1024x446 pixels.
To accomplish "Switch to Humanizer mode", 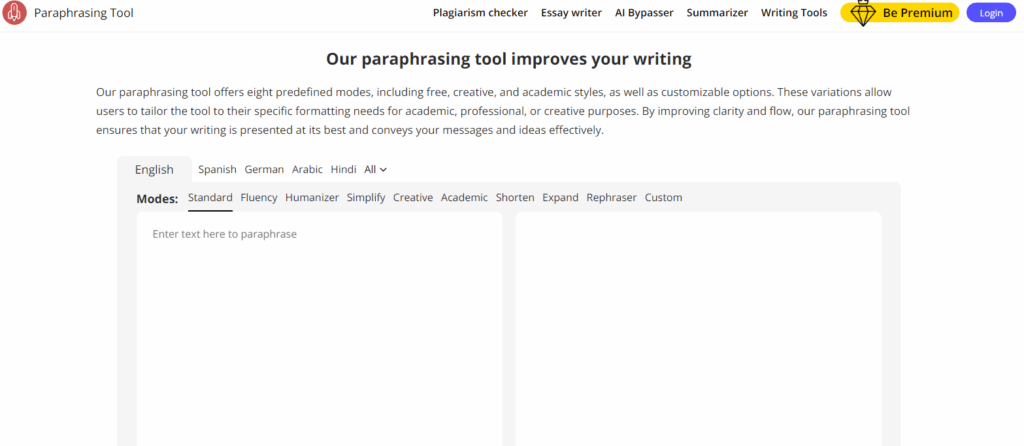I will tap(312, 197).
